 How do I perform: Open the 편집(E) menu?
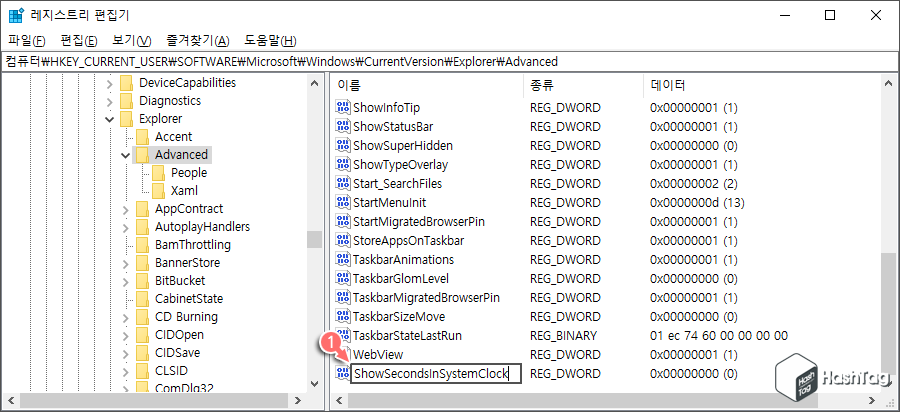pyautogui.click(x=79, y=41)
